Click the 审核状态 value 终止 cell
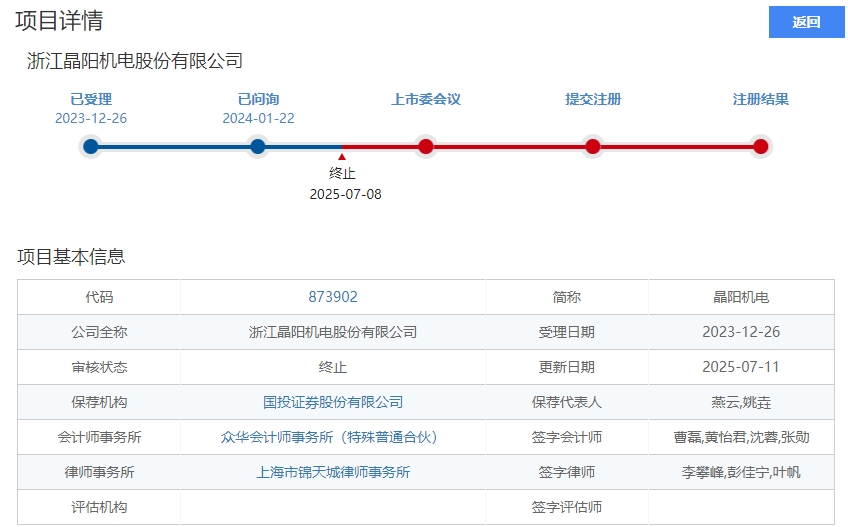Screen dimensions: 848x527 (x=333, y=367)
